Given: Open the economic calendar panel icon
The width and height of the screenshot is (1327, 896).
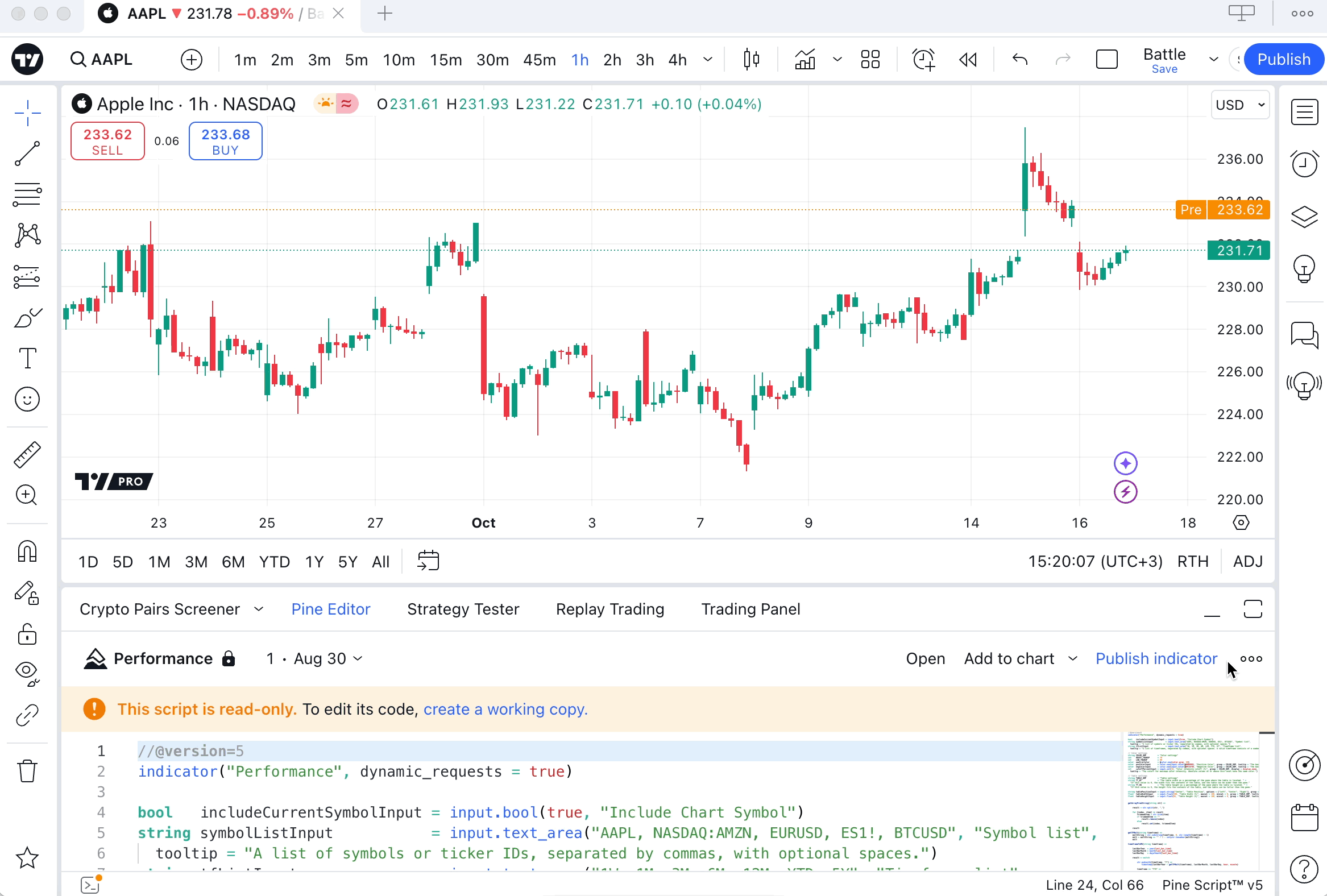Looking at the screenshot, I should 1304,818.
